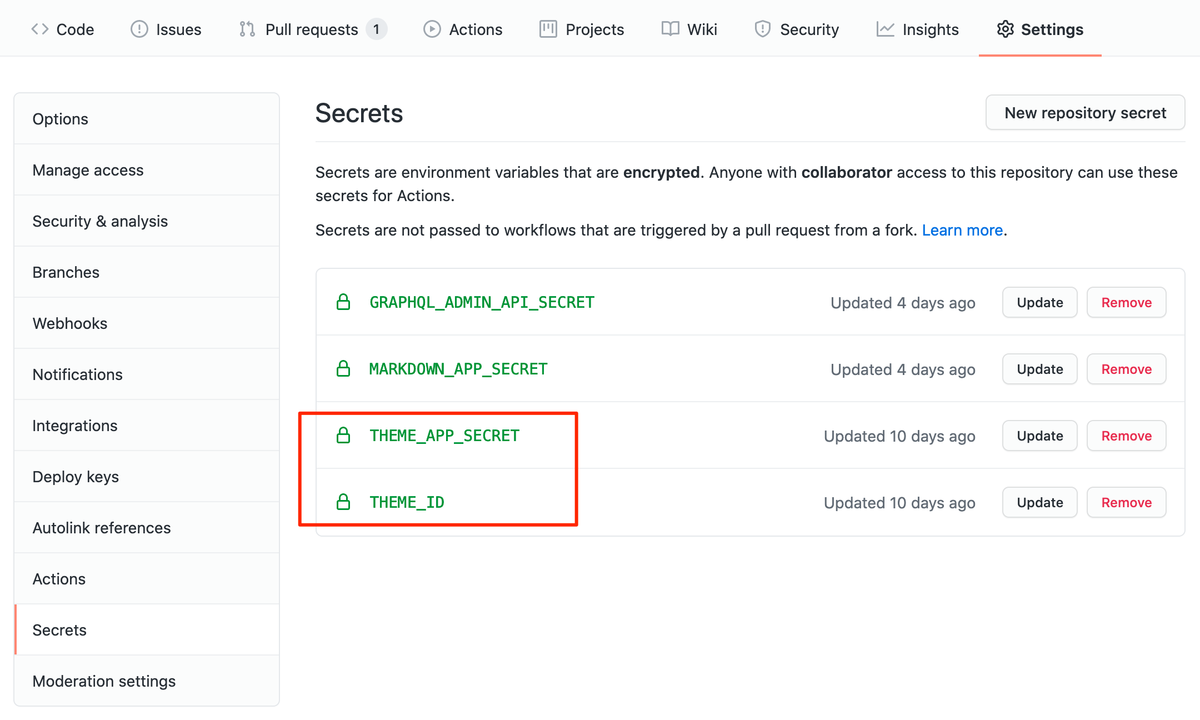The height and width of the screenshot is (720, 1200).
Task: Switch to the Pull requests tab
Action: click(310, 29)
